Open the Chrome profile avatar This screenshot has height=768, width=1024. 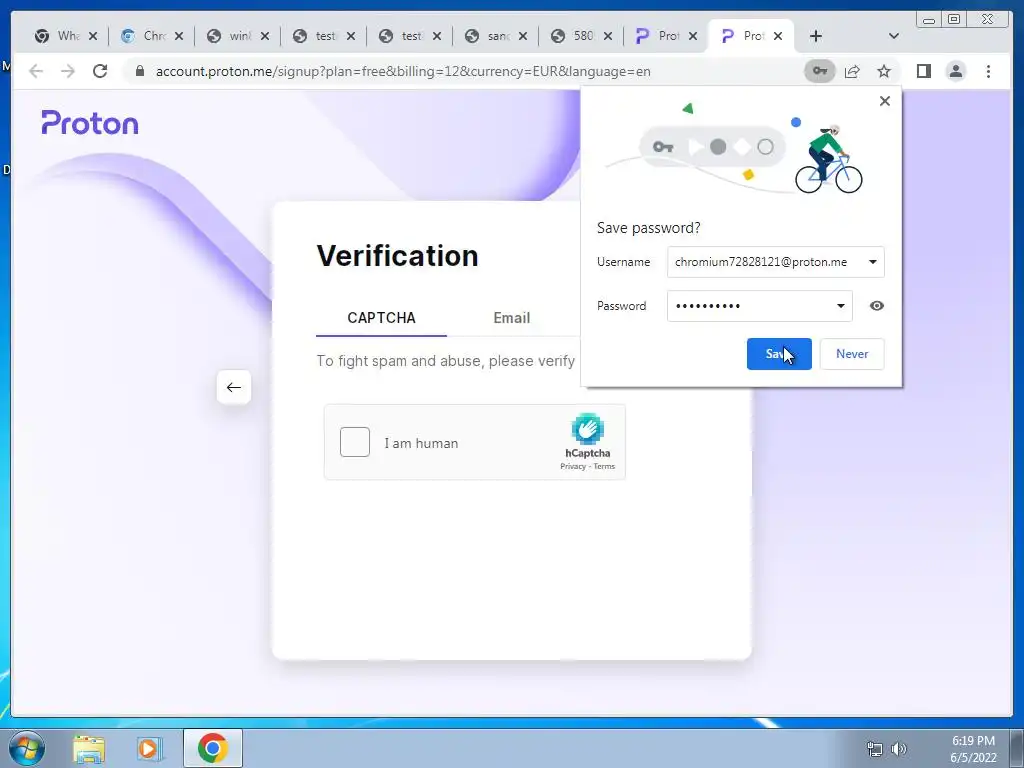pos(955,71)
